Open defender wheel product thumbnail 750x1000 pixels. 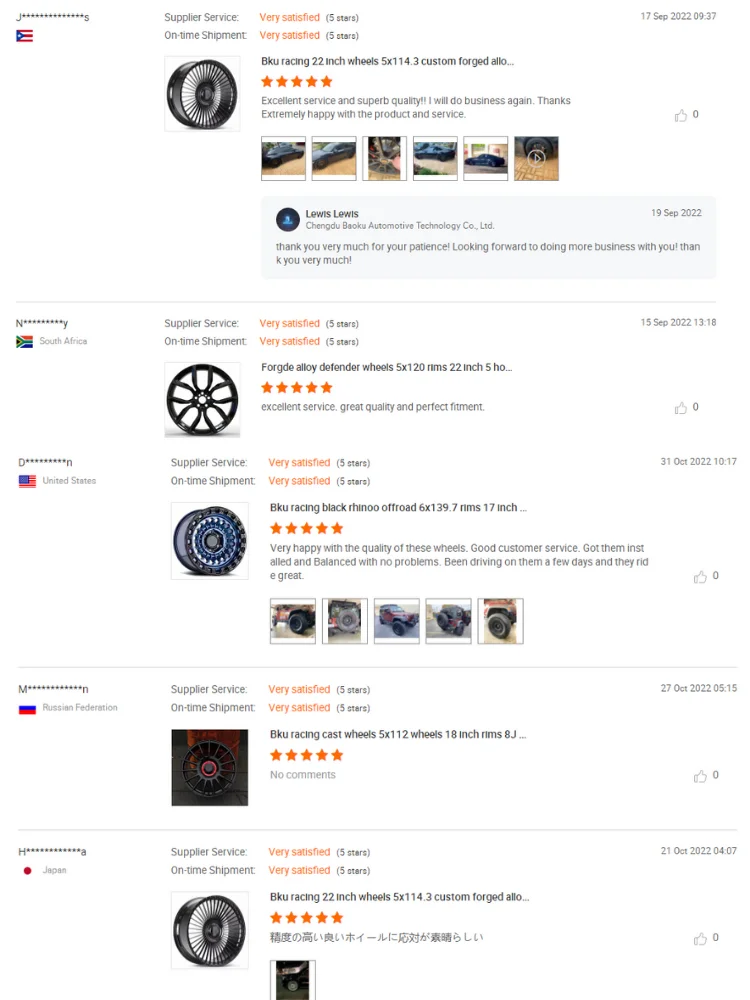click(202, 400)
